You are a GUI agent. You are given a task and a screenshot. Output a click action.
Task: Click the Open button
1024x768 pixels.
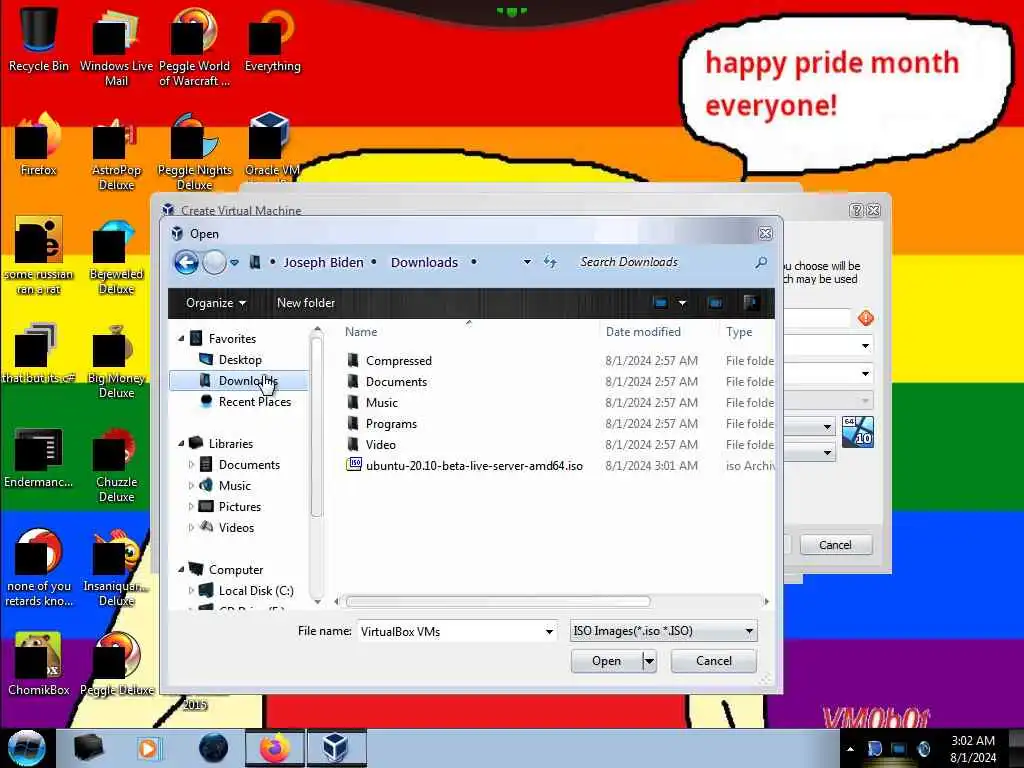tap(607, 661)
